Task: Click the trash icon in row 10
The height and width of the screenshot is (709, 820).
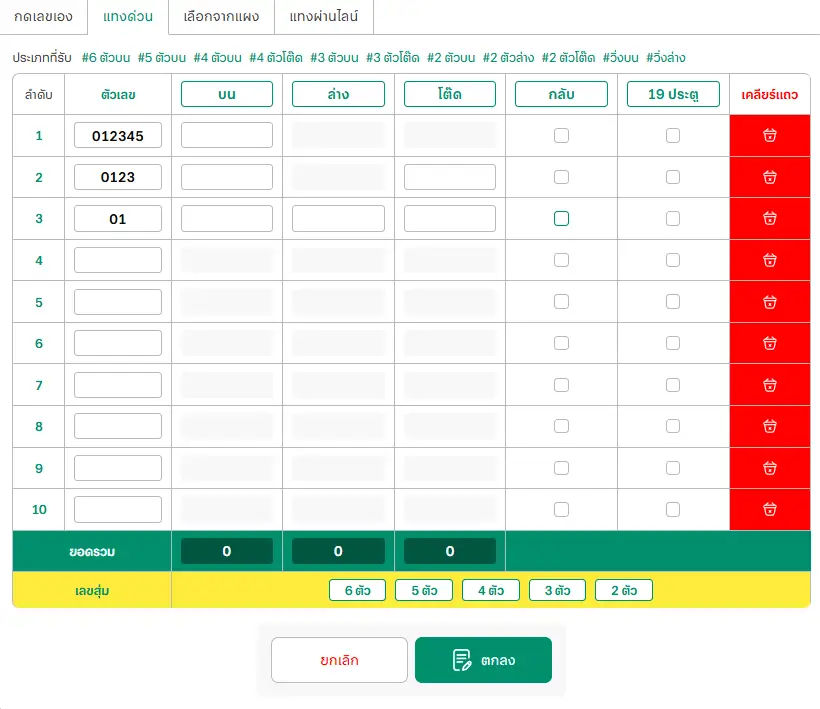Action: click(769, 509)
